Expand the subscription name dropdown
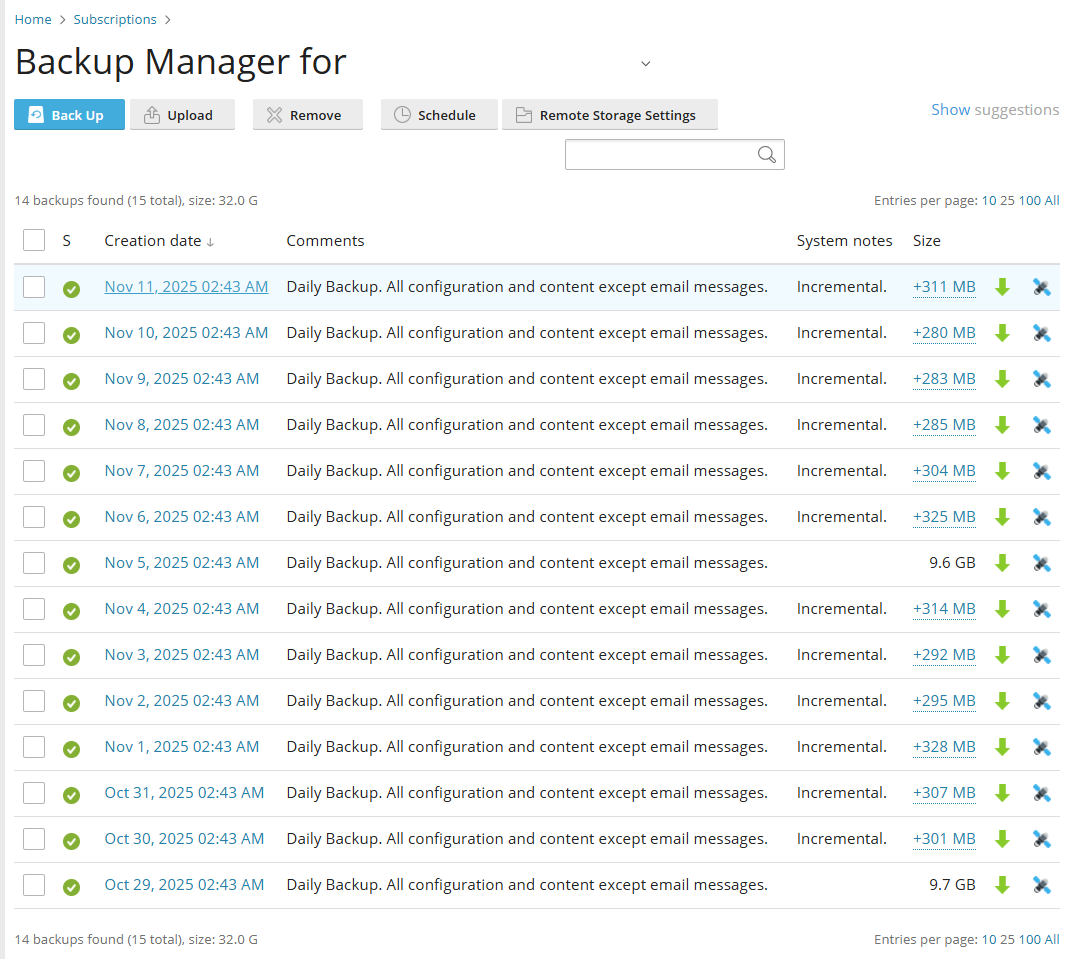The image size is (1074, 959). (x=645, y=63)
